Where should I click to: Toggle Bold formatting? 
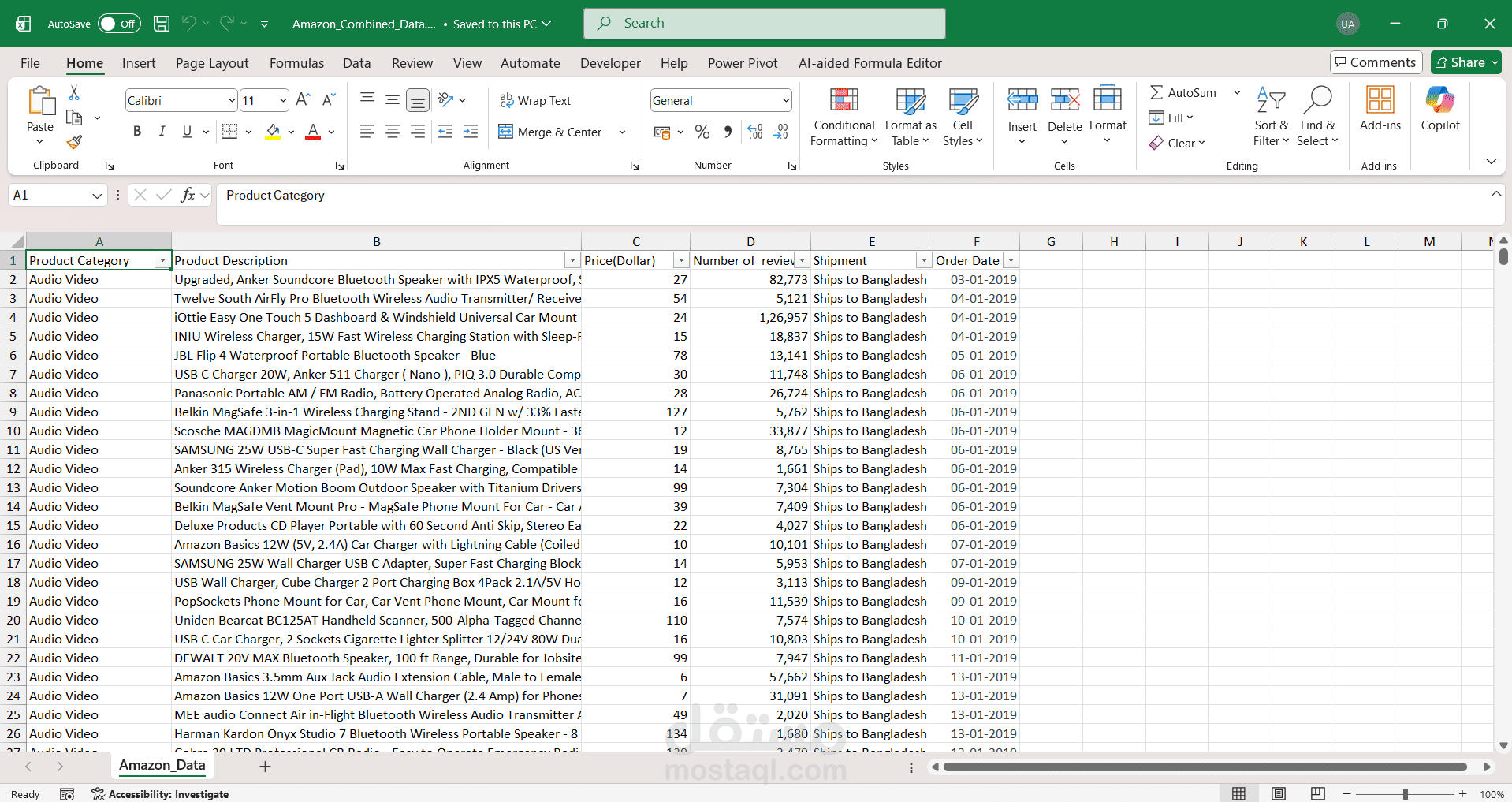[137, 132]
